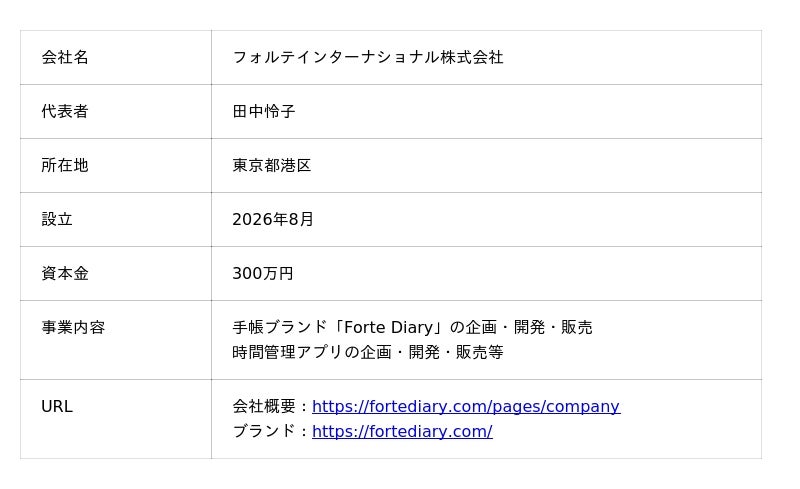The width and height of the screenshot is (800, 489).
Task: Select the capital amount 300万円
Action: point(263,274)
